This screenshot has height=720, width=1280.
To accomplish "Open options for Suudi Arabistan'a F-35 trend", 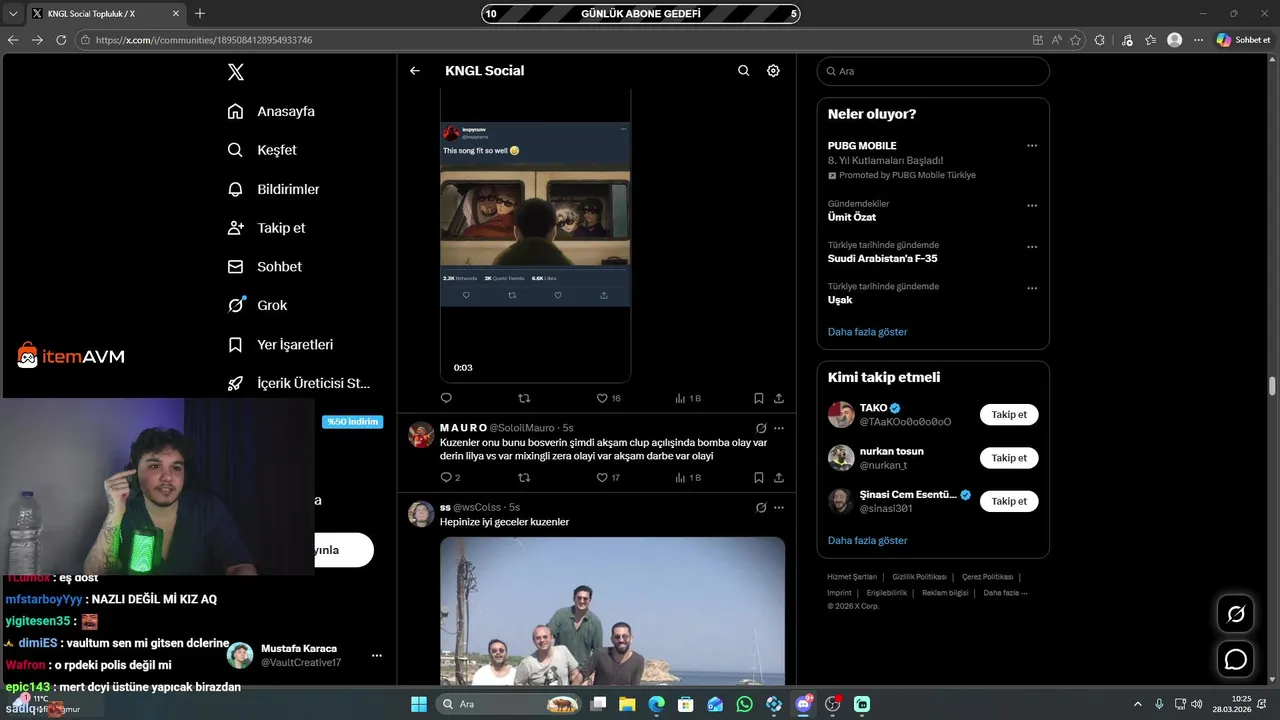I will point(1032,247).
